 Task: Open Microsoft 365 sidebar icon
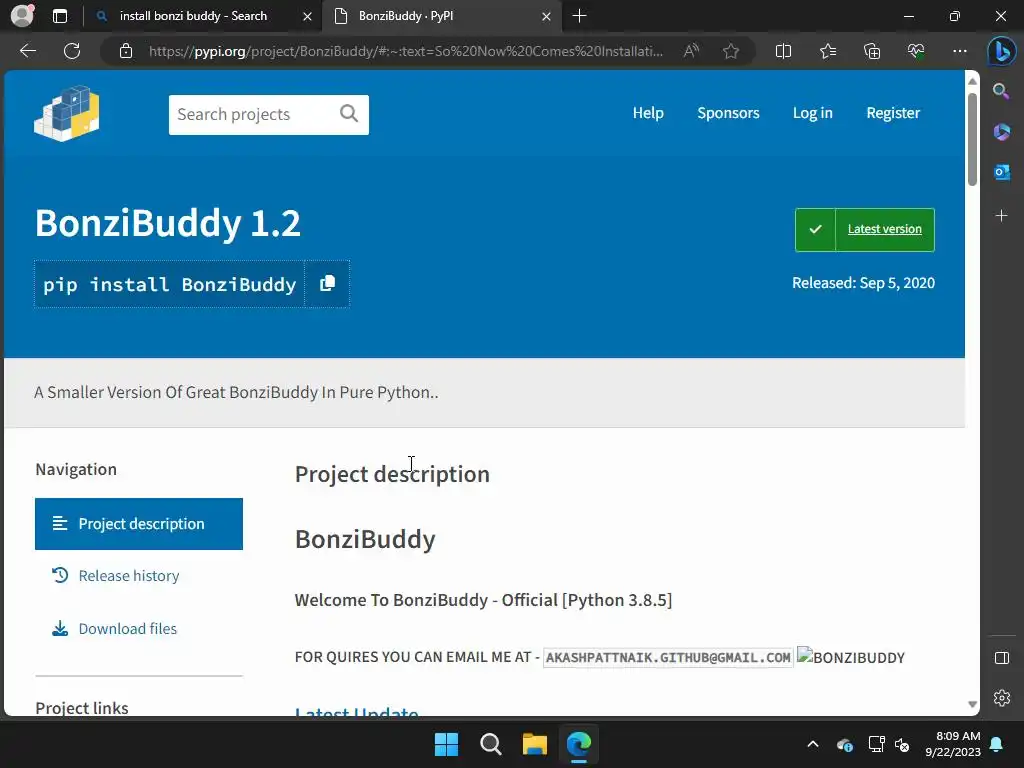[1001, 132]
